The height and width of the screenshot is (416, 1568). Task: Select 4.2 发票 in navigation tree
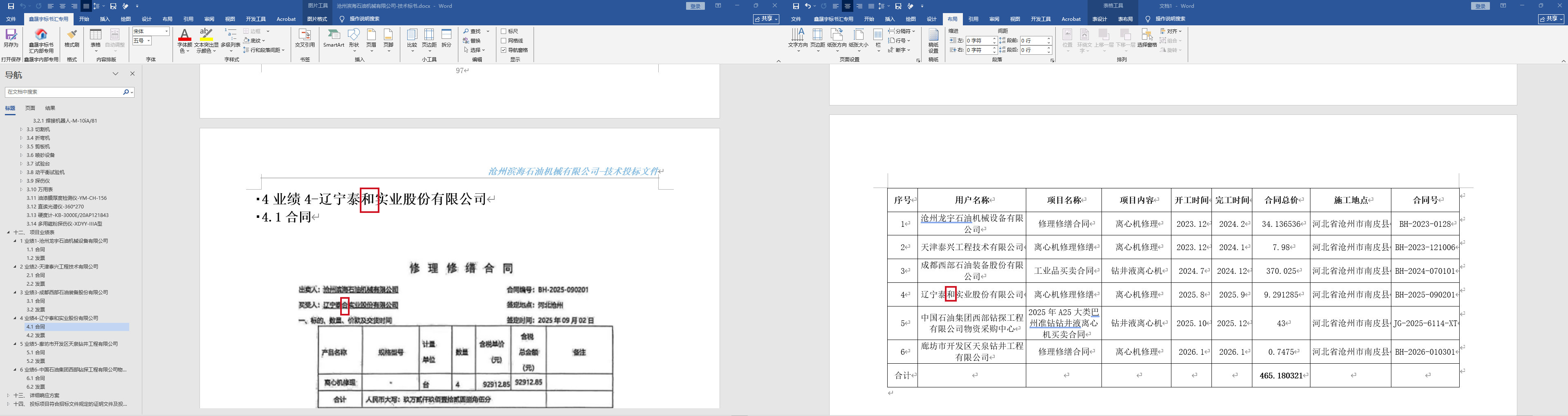click(36, 335)
